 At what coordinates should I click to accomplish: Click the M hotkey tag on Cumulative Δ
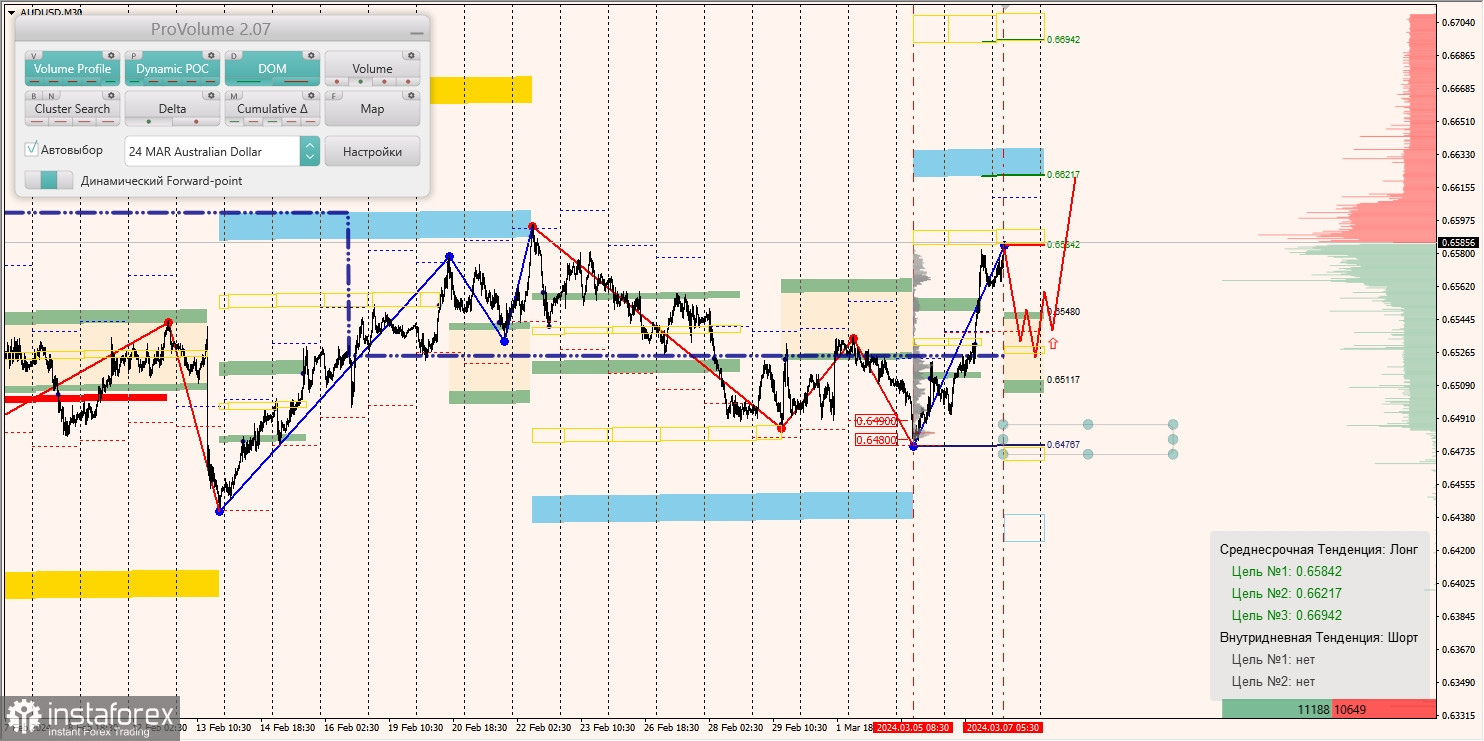(235, 96)
